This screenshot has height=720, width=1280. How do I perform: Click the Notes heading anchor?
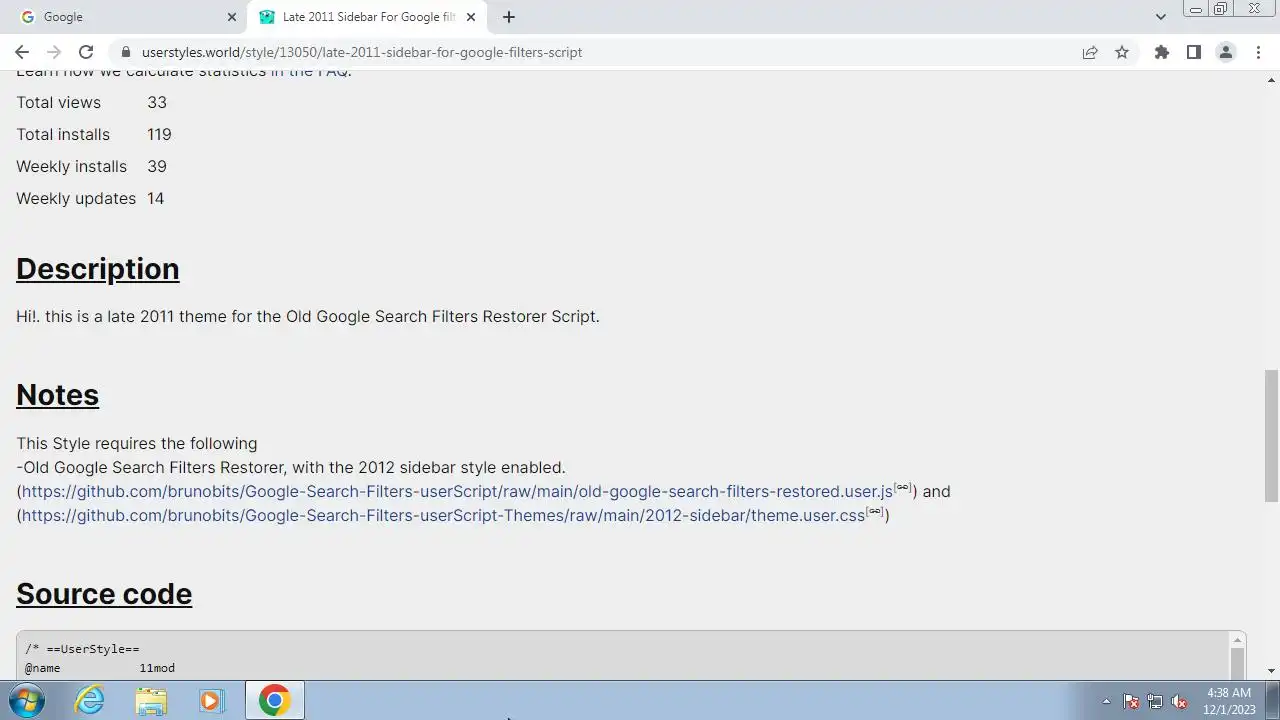pyautogui.click(x=57, y=395)
